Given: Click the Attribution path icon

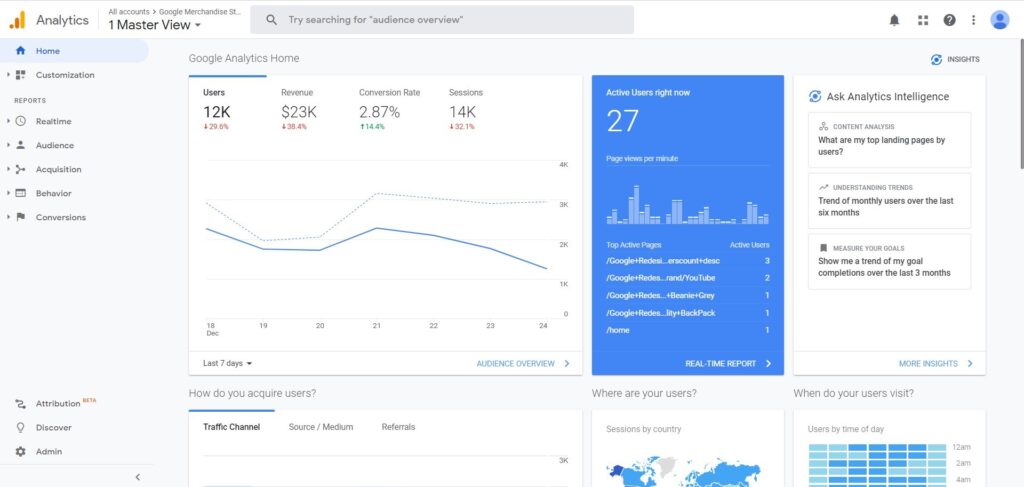Looking at the screenshot, I should coord(20,403).
